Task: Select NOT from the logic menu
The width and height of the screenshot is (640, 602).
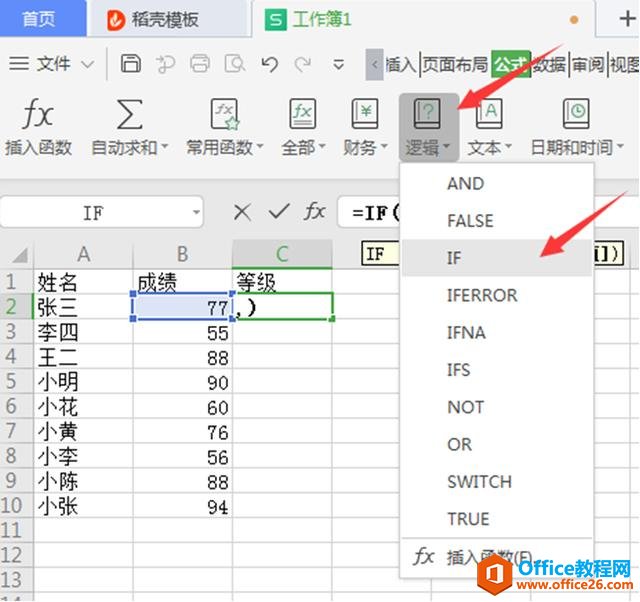Action: [497, 407]
